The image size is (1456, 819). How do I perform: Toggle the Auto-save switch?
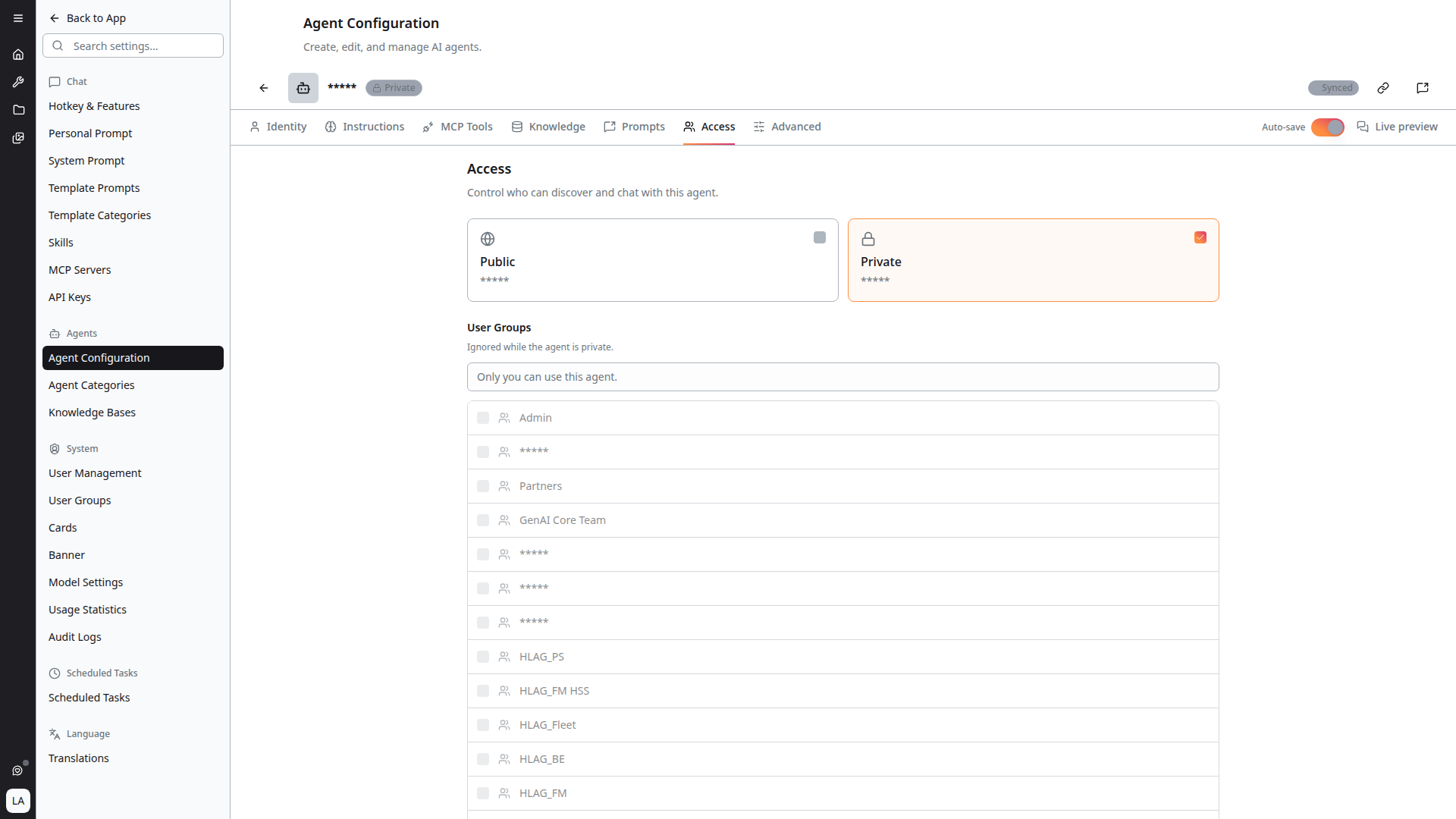(x=1328, y=127)
